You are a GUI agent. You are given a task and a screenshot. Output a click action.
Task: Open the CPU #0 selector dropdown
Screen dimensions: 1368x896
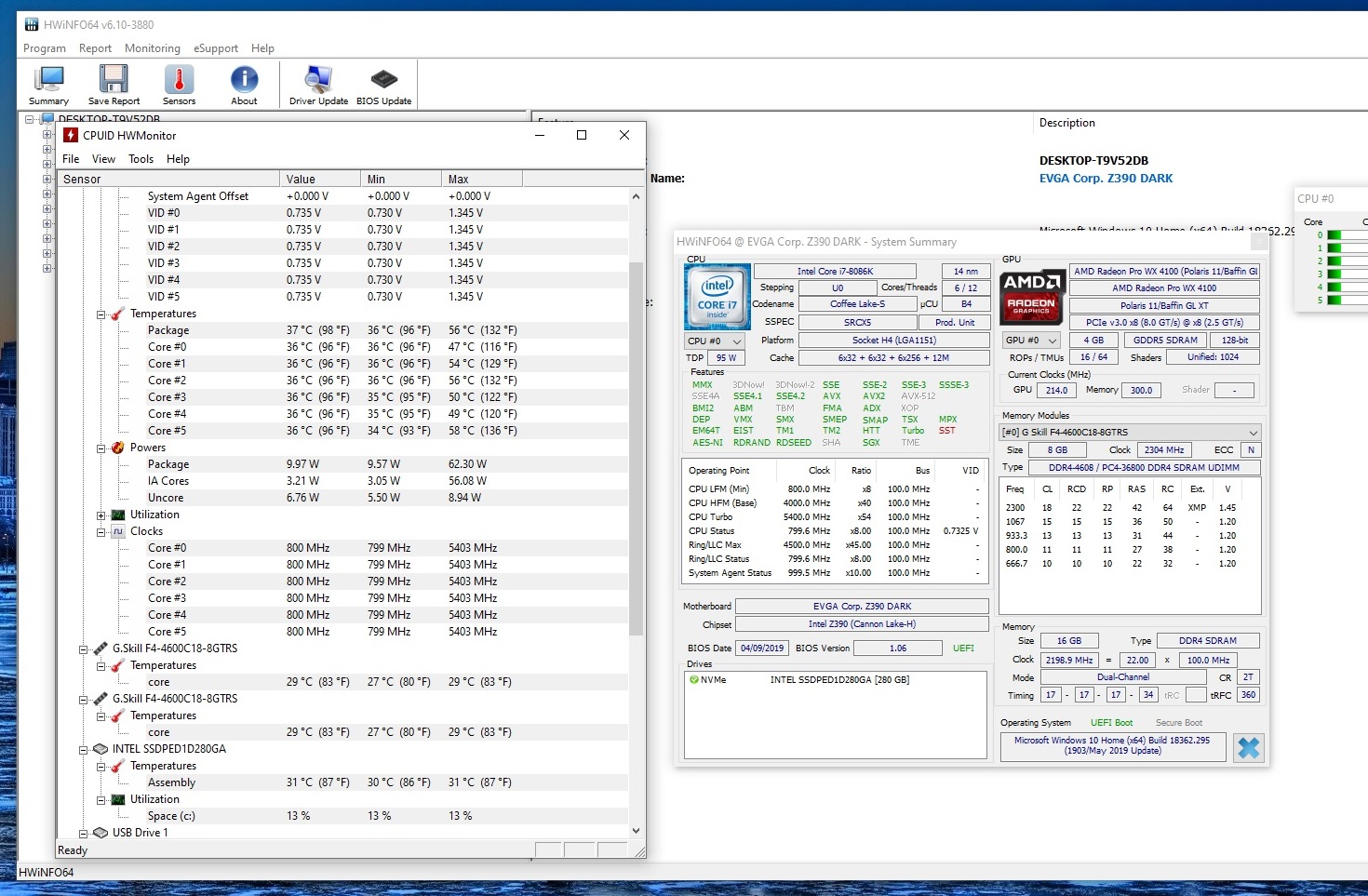[x=715, y=341]
